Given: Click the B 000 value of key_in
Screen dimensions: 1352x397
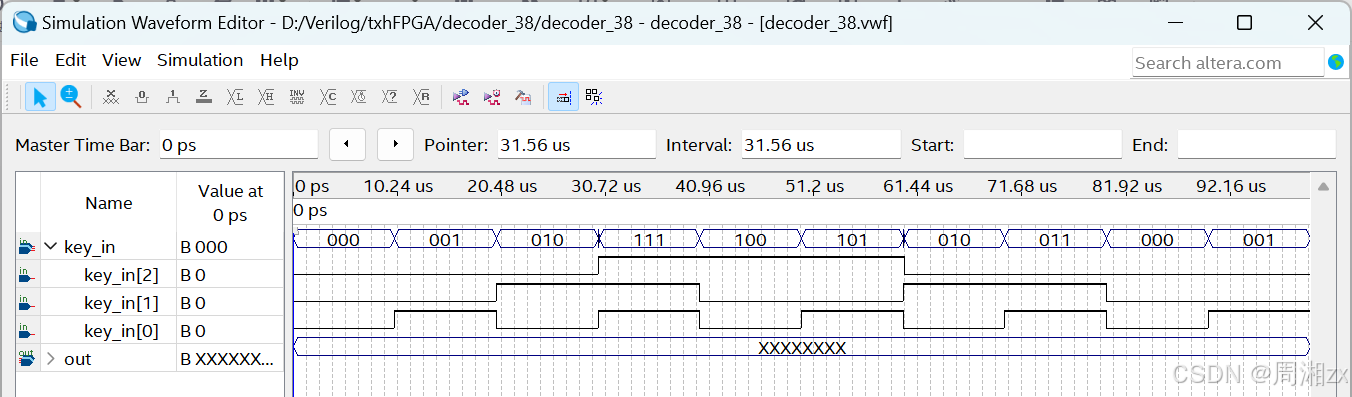Looking at the screenshot, I should point(204,247).
